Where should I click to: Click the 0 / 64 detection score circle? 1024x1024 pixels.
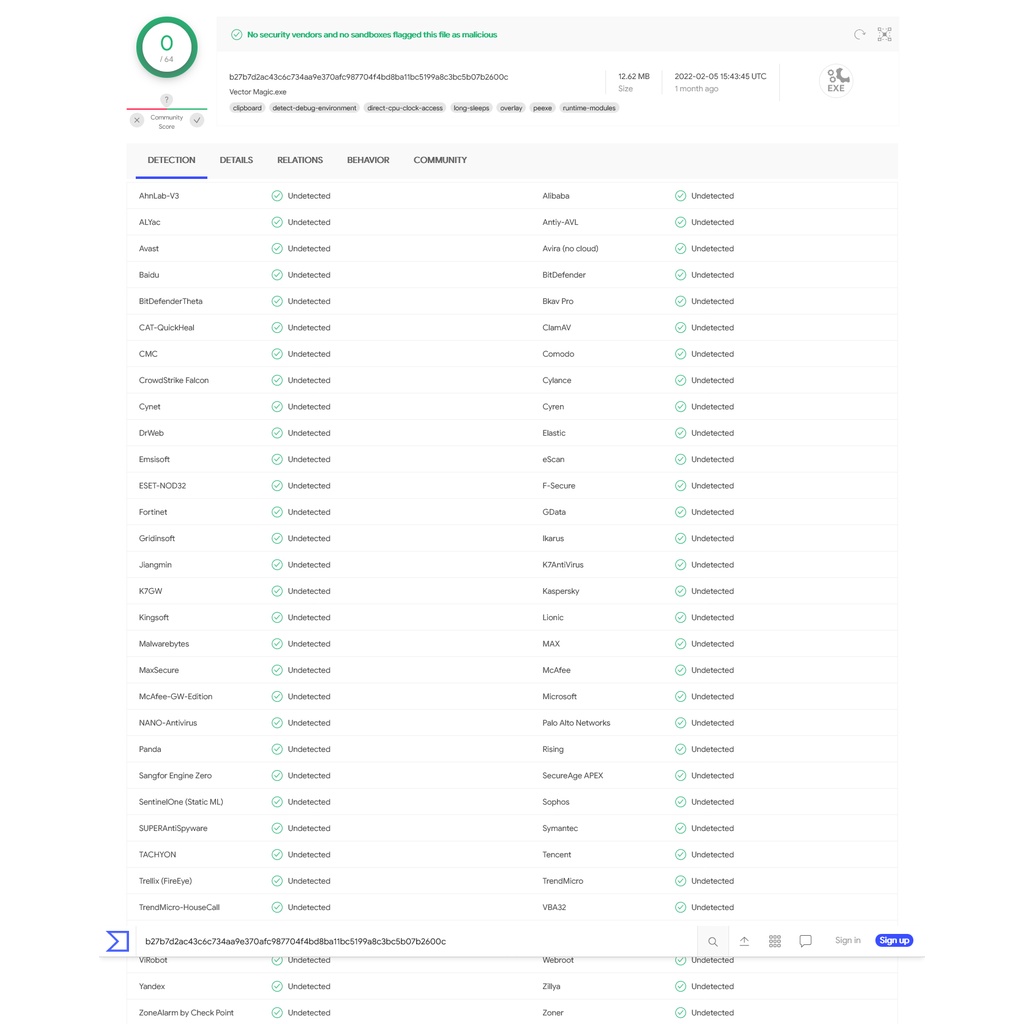click(x=167, y=48)
